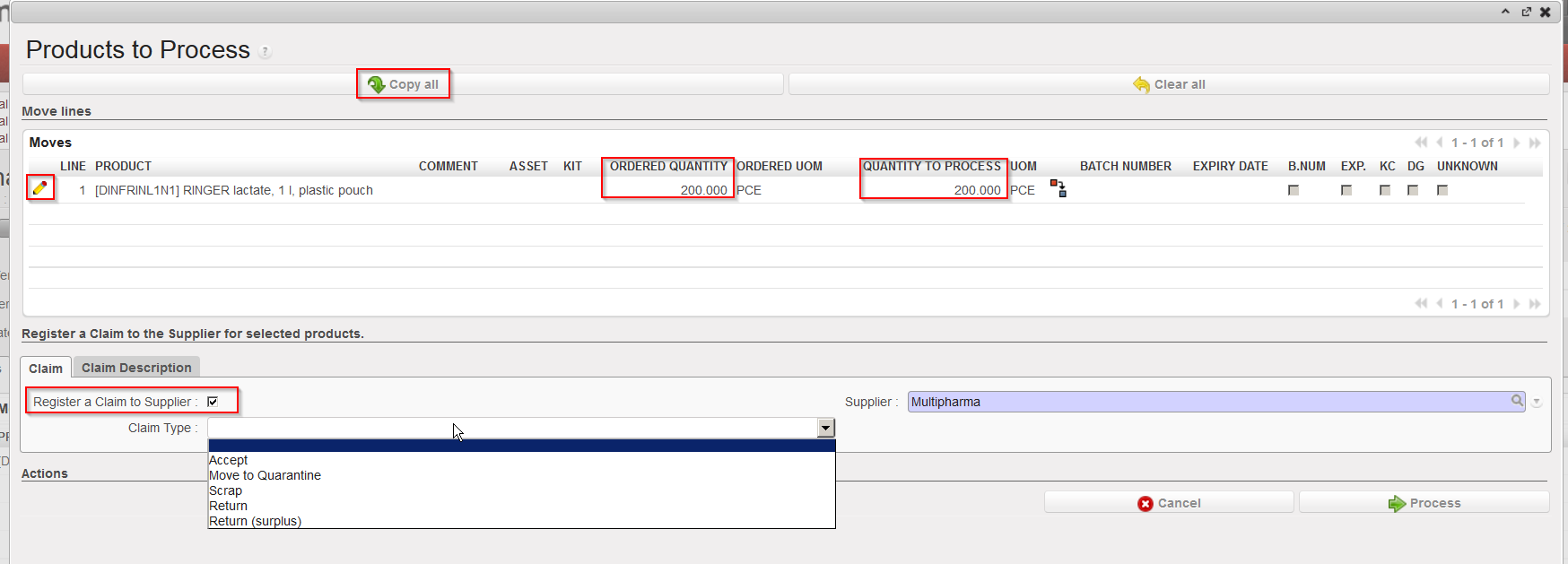This screenshot has width=1568, height=564.
Task: Click the quantity to process value 200.000
Action: 977,190
